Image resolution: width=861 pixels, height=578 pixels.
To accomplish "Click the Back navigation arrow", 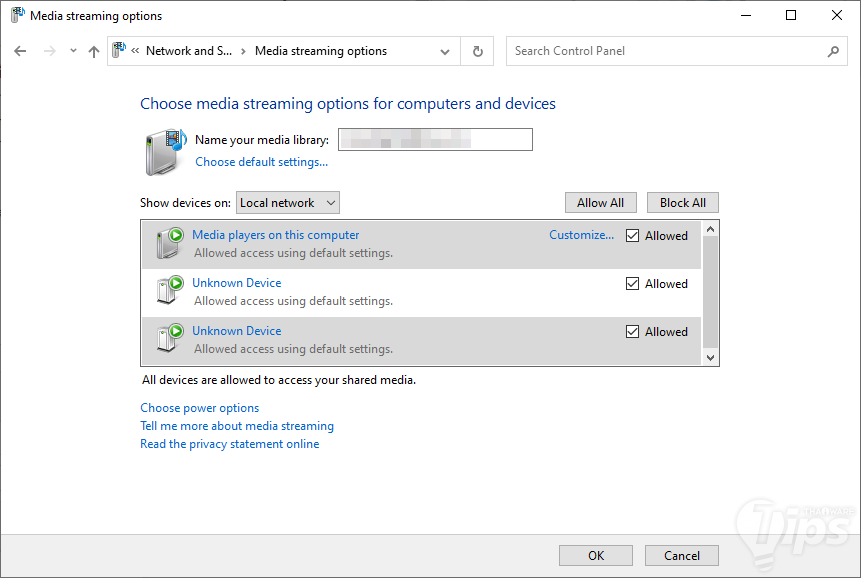I will pos(20,51).
